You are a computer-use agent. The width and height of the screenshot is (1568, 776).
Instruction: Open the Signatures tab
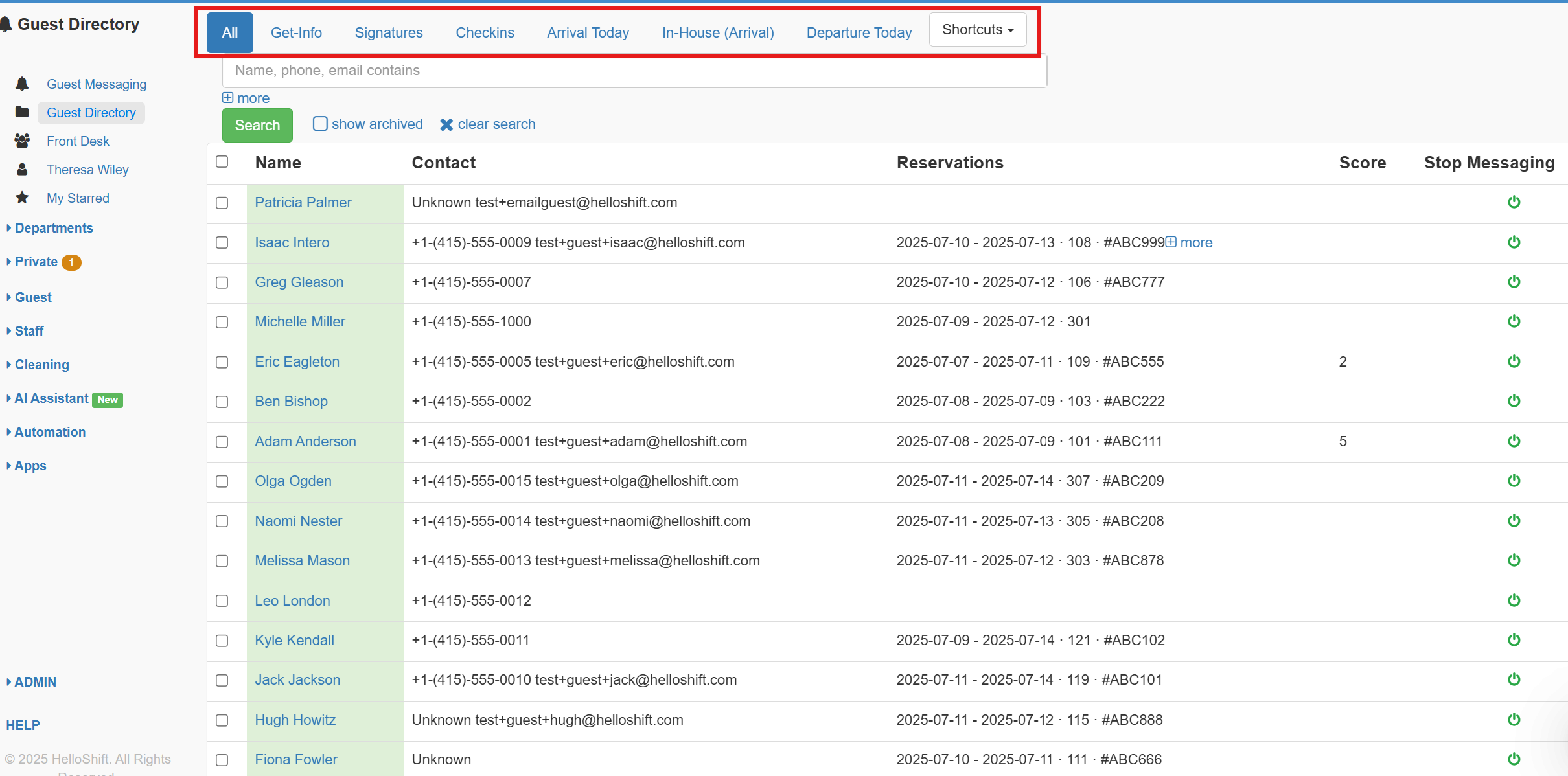(x=388, y=32)
